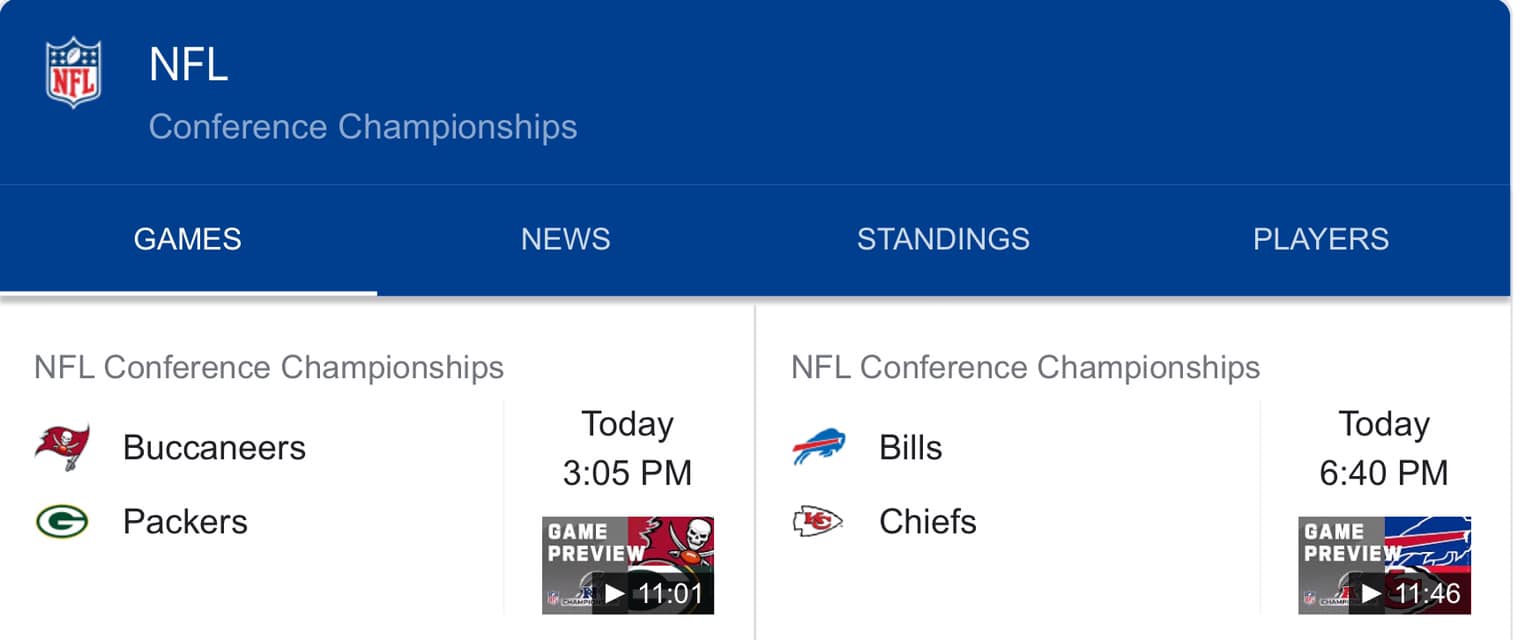Select the Chiefs team logo

(818, 521)
